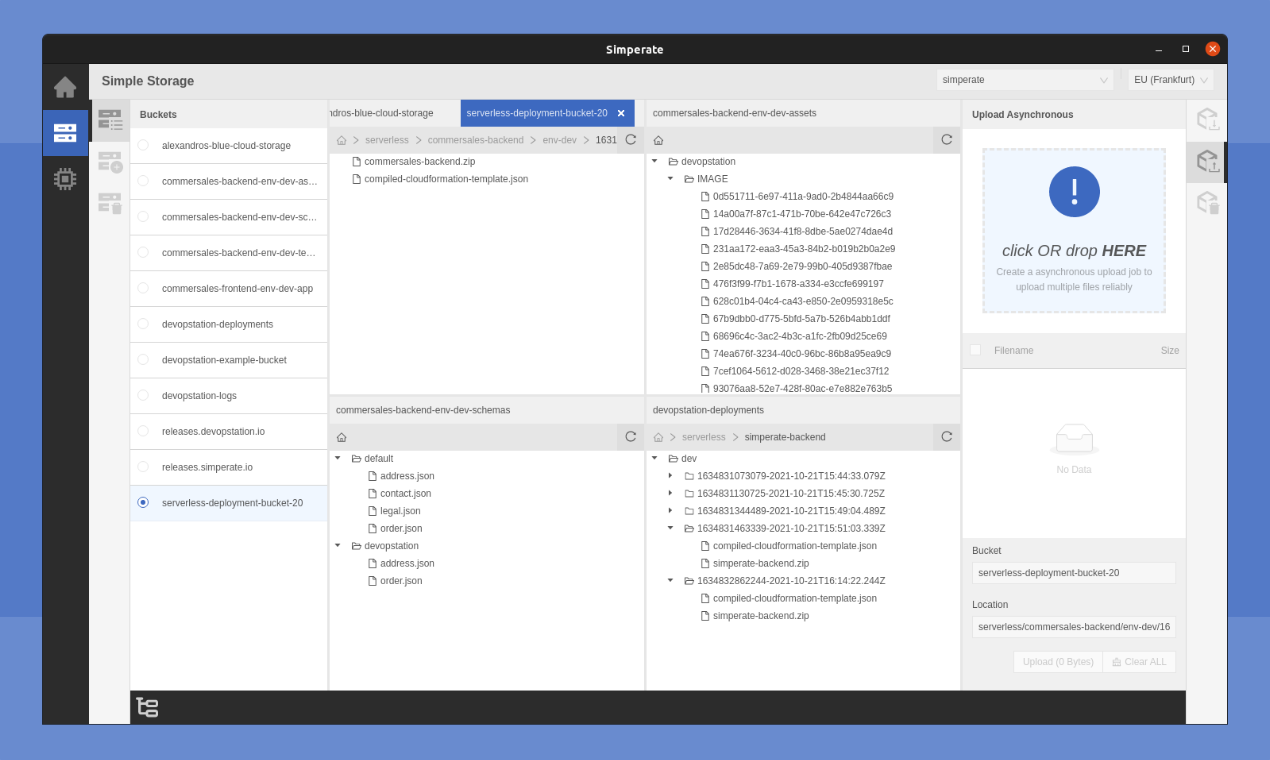Screen dimensions: 1270x760
Task: Refresh the serverless-deployment-bucket-20 pane
Action: 631,140
